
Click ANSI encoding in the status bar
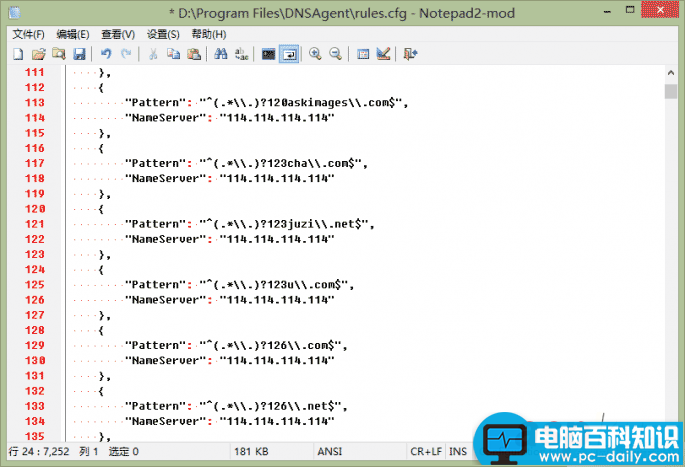coord(330,451)
